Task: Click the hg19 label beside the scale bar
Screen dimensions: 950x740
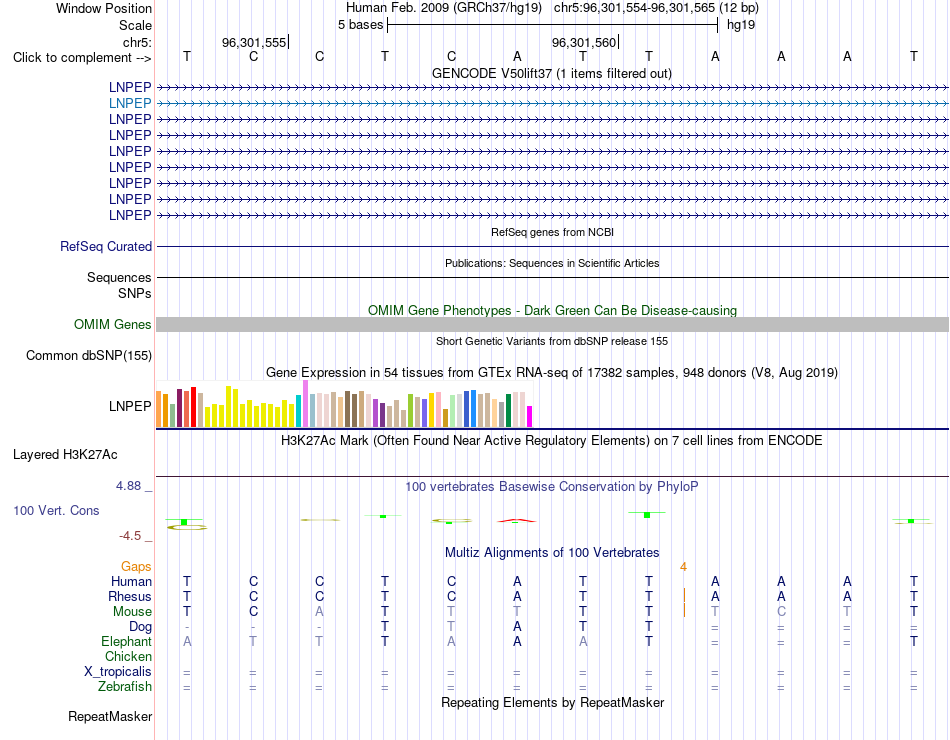Action: pos(740,25)
